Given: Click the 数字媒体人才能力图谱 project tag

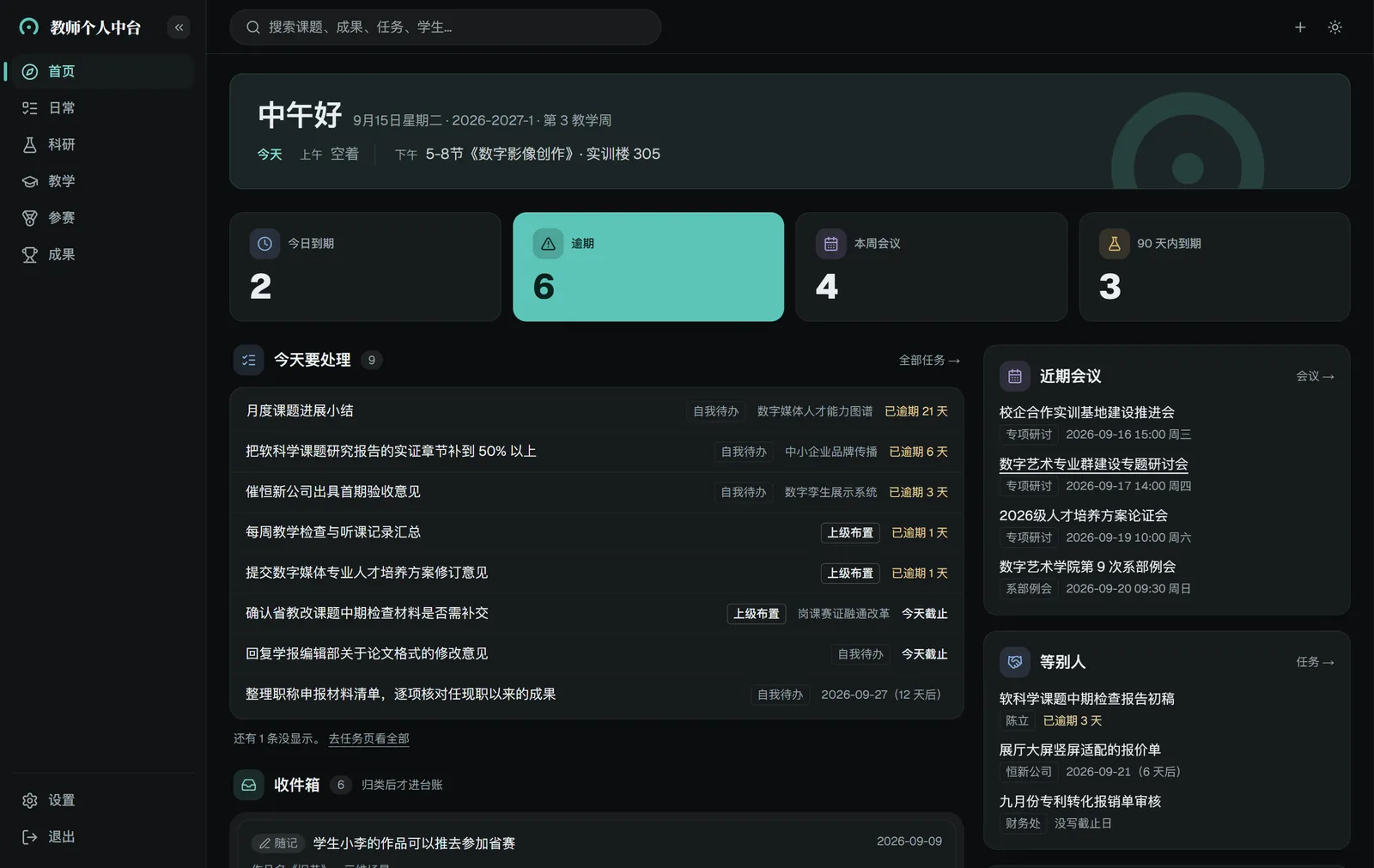Looking at the screenshot, I should click(x=815, y=411).
